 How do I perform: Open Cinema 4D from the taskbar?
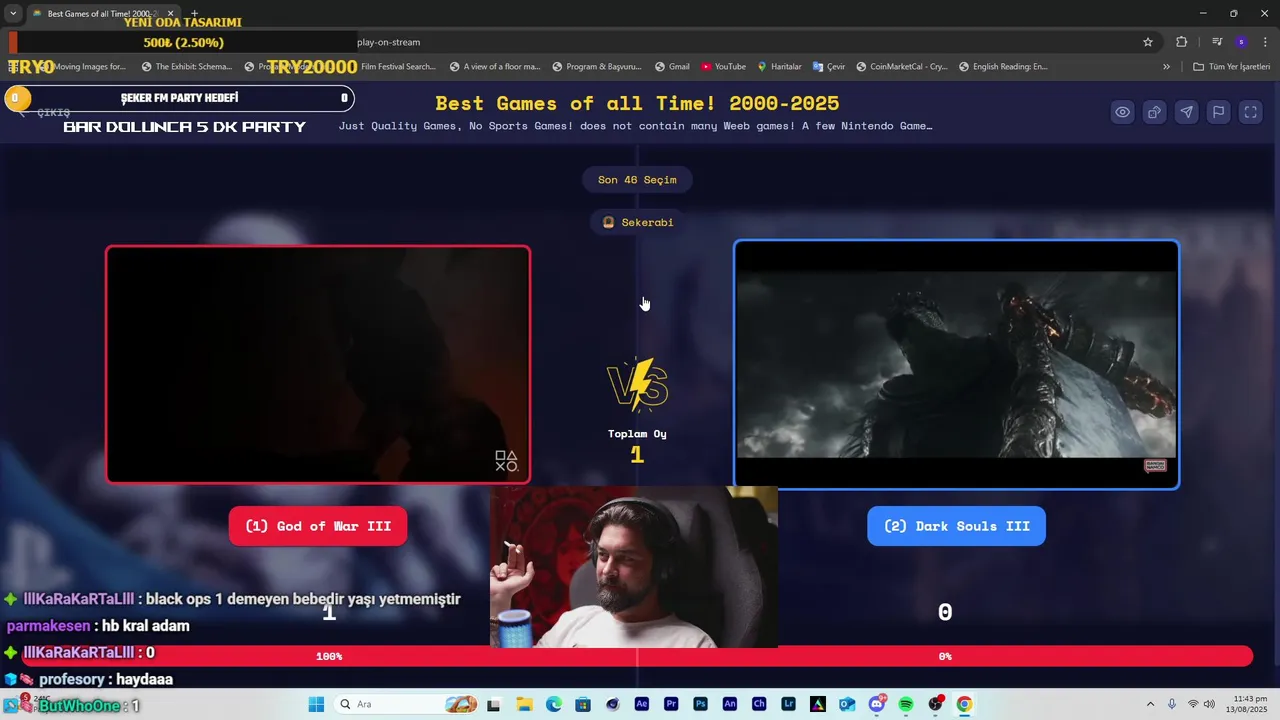pyautogui.click(x=613, y=704)
